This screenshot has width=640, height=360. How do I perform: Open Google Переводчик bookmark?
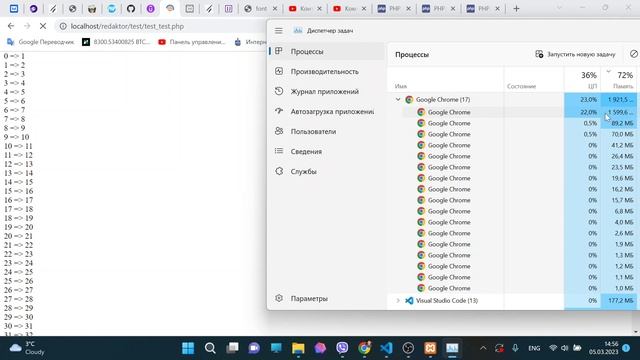click(41, 42)
